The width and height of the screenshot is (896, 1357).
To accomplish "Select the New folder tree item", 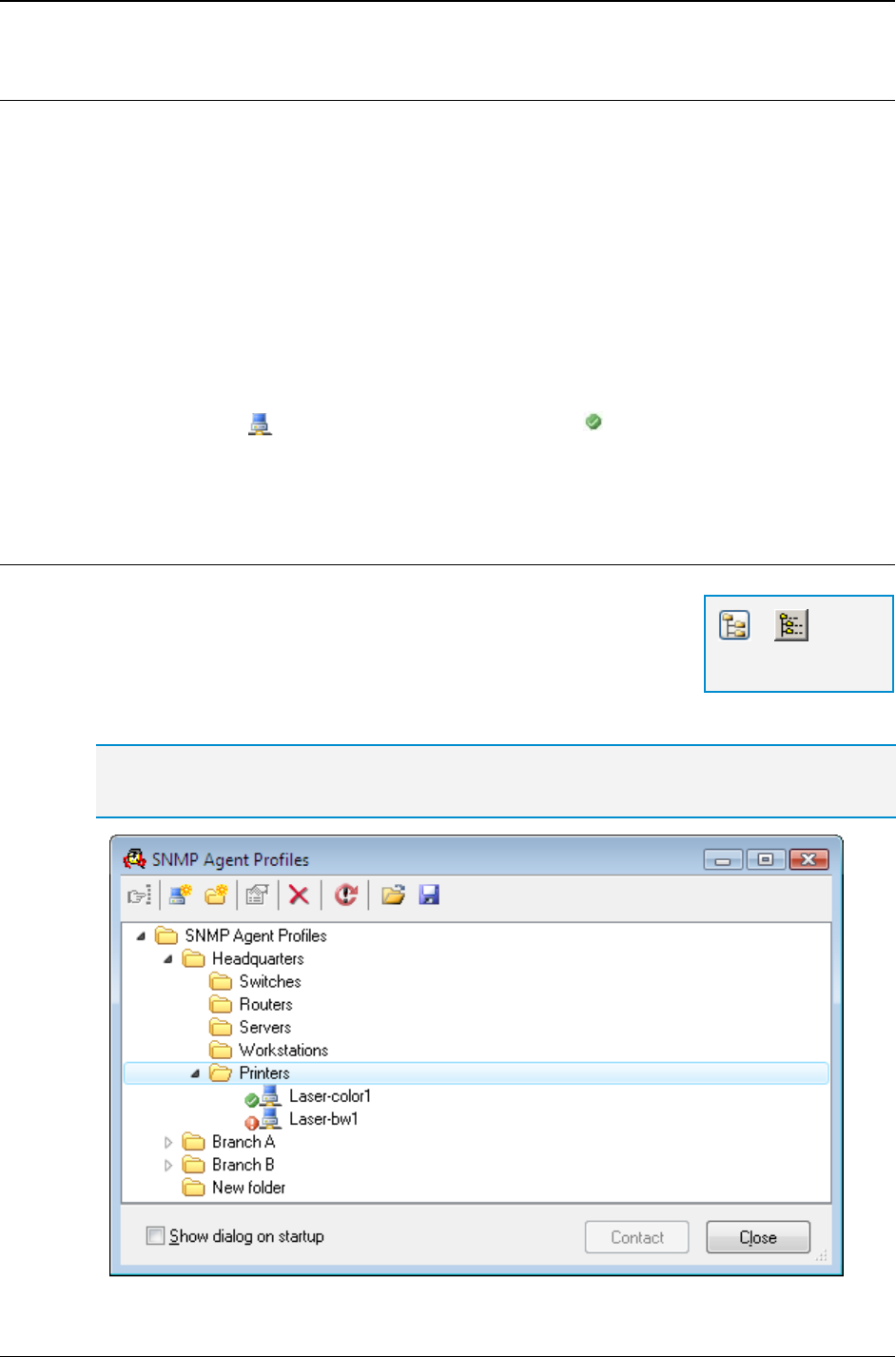I will (248, 1188).
